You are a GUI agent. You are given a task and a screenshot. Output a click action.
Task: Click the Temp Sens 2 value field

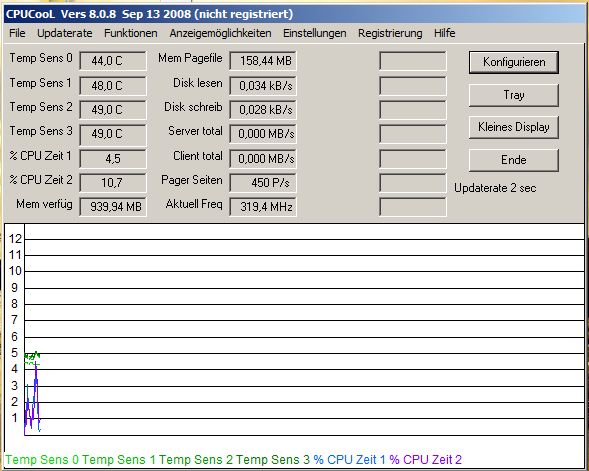tap(113, 110)
